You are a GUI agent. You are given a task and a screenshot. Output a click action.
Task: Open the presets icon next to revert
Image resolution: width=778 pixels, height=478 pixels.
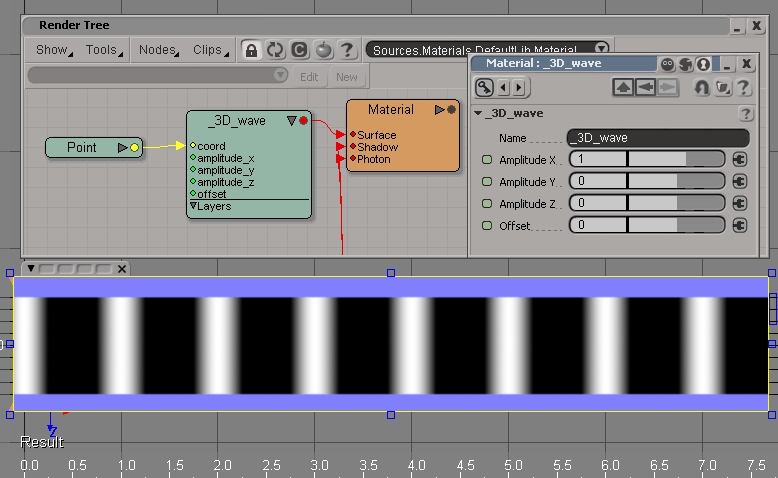tap(723, 88)
